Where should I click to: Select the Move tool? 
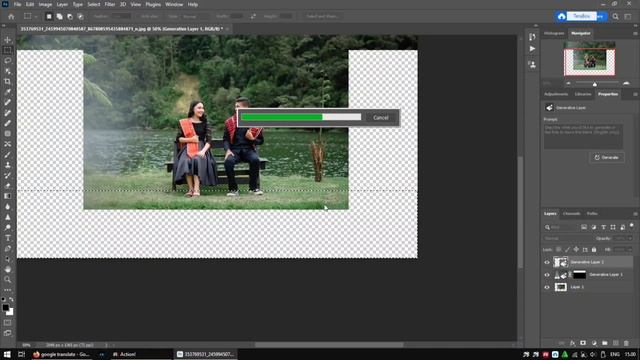point(8,40)
